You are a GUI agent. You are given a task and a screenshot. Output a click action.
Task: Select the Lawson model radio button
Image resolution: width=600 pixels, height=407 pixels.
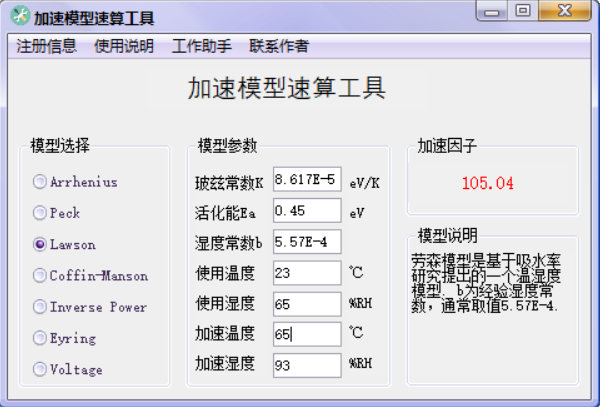[40, 244]
